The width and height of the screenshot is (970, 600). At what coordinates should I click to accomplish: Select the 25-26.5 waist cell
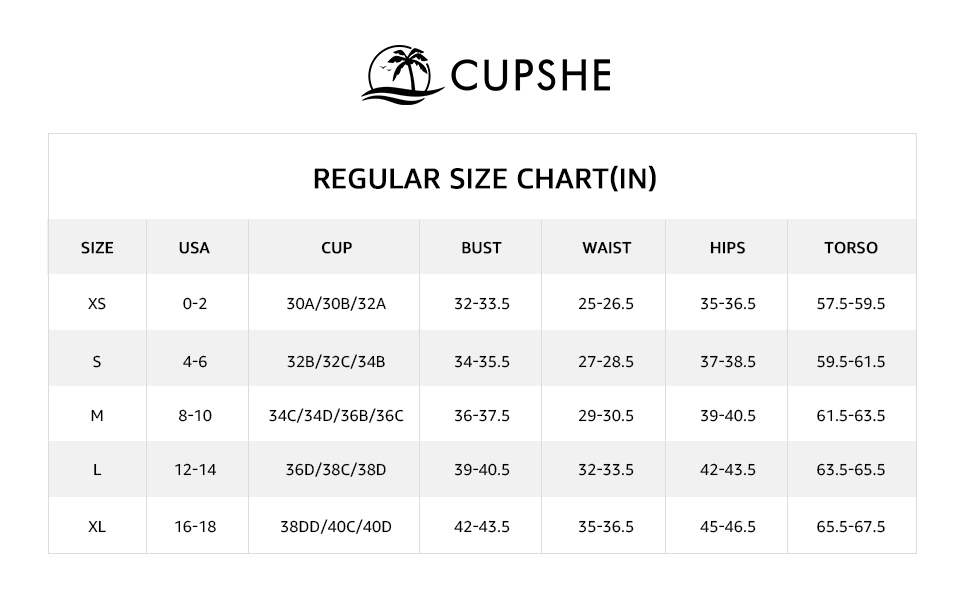tap(606, 304)
